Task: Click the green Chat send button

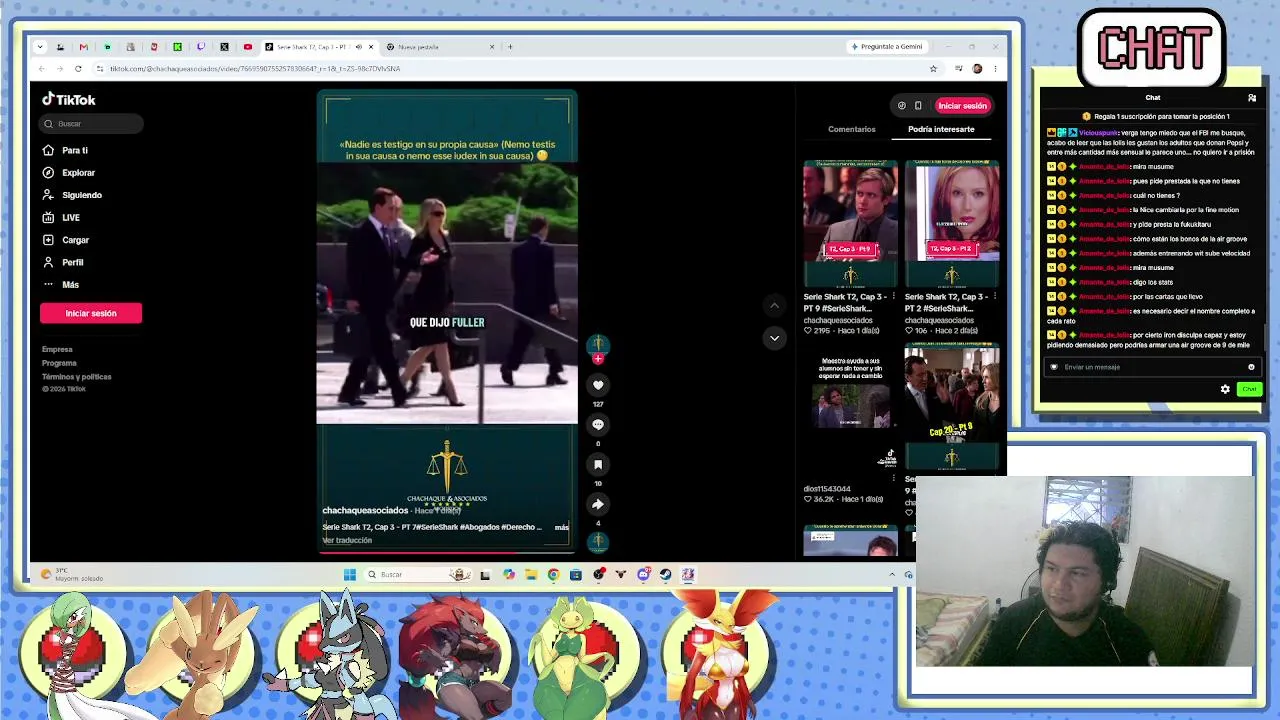Action: pyautogui.click(x=1249, y=389)
